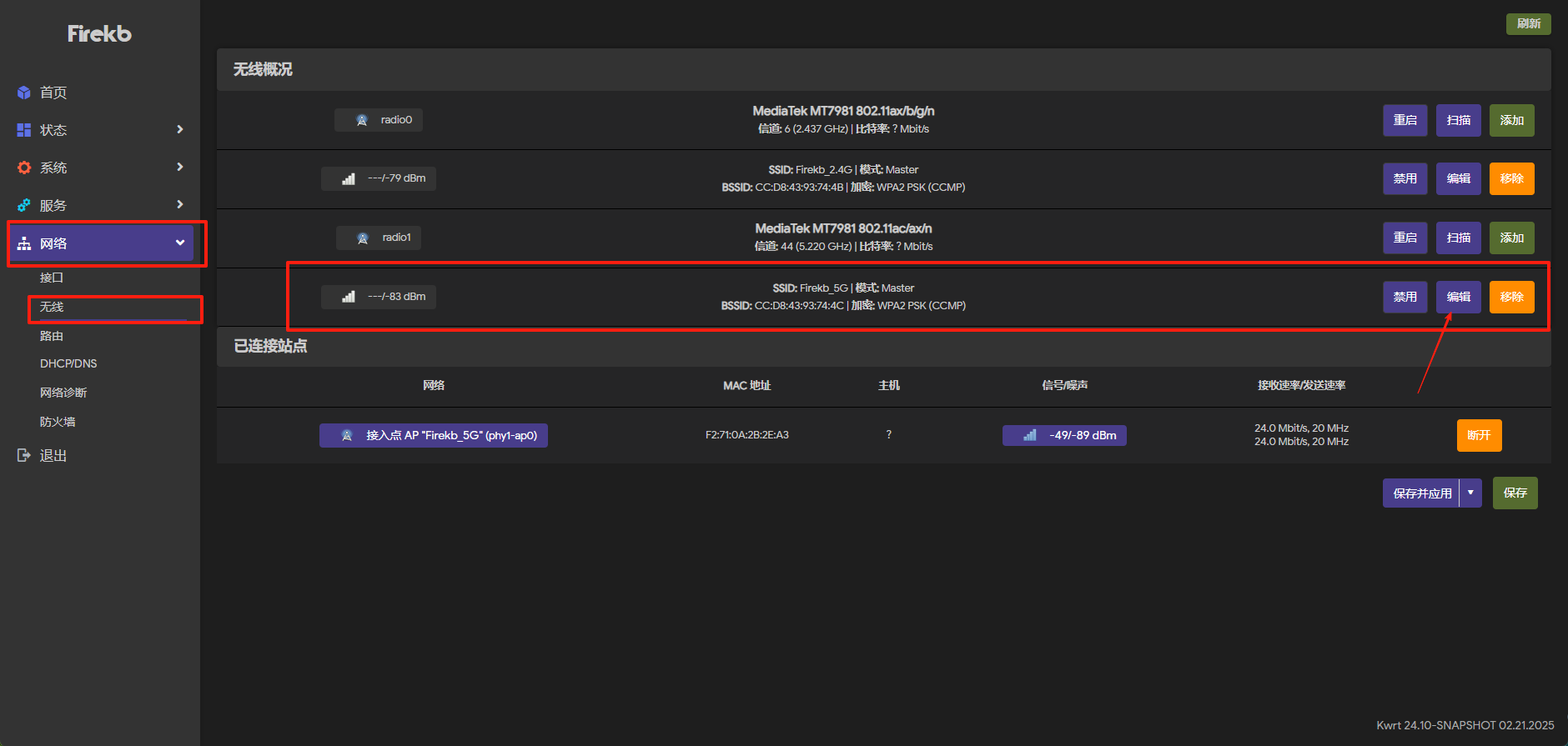Remove the Firekb_2.4G network
1568x746 pixels.
pos(1512,178)
